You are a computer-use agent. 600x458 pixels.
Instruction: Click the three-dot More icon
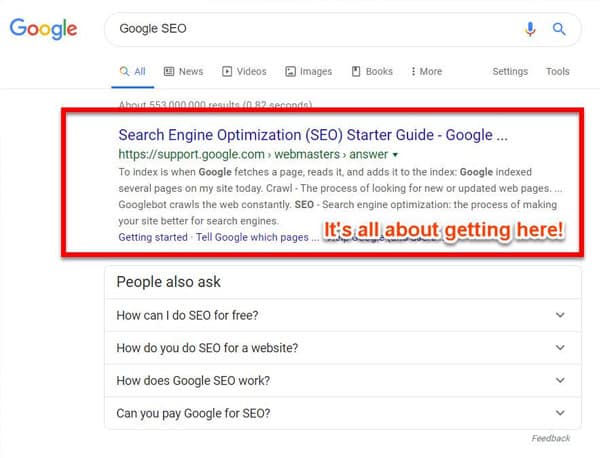414,72
